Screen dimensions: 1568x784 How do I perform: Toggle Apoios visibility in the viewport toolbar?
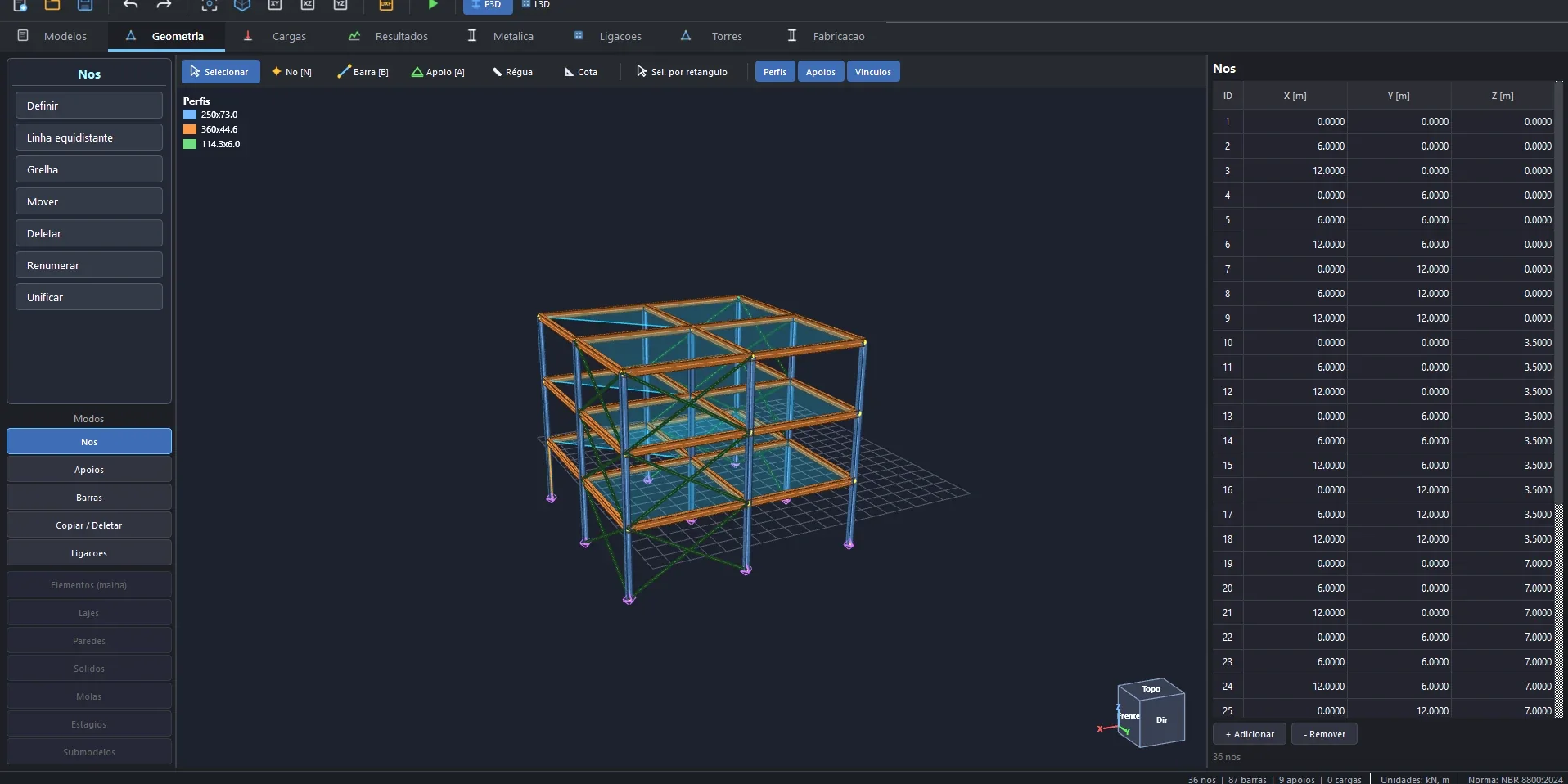[x=821, y=72]
